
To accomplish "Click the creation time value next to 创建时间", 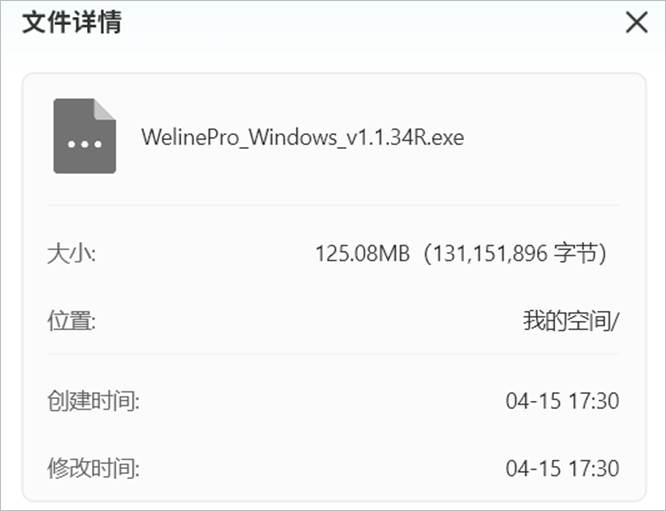I will click(x=562, y=401).
